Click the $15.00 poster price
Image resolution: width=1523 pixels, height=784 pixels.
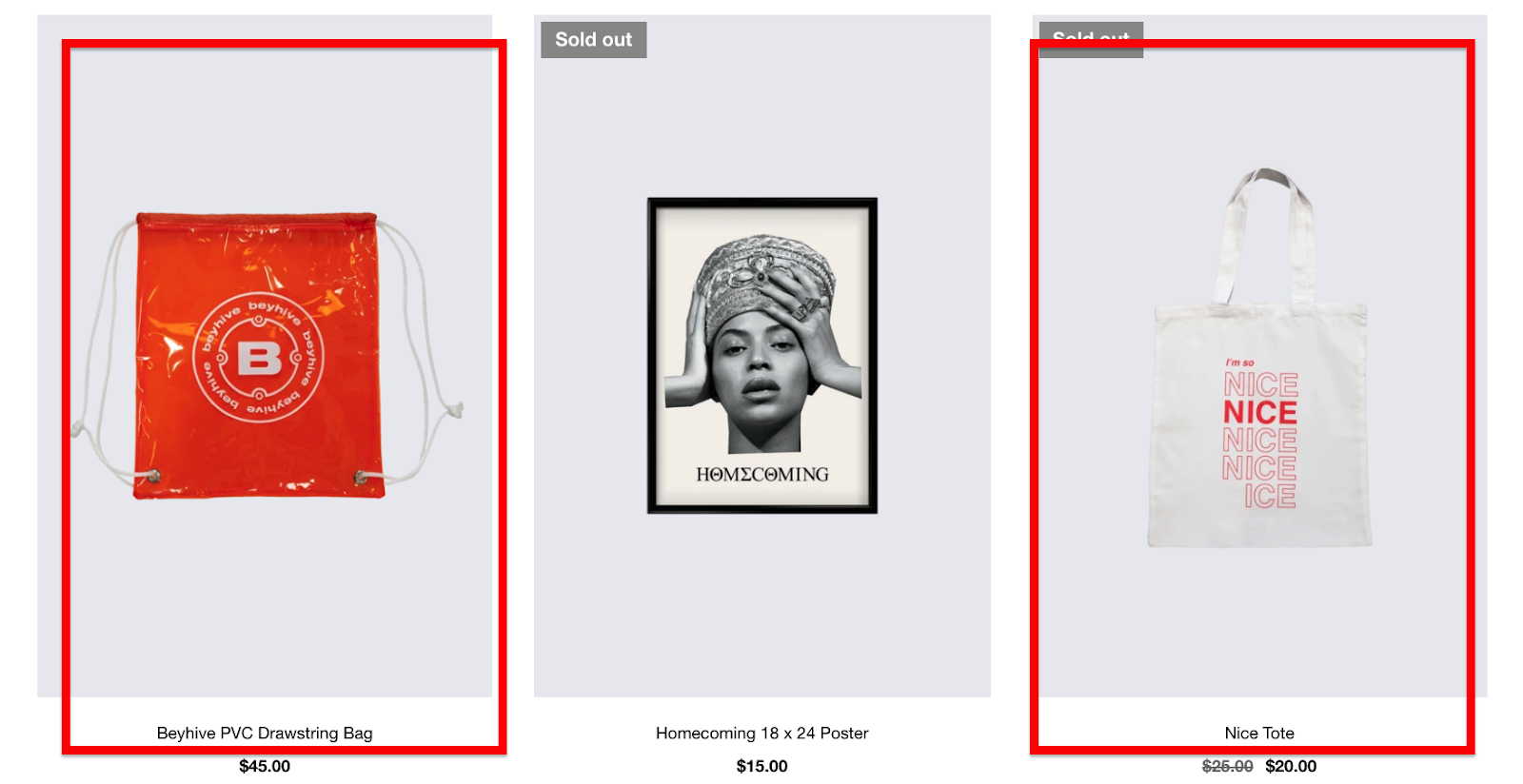(761, 766)
